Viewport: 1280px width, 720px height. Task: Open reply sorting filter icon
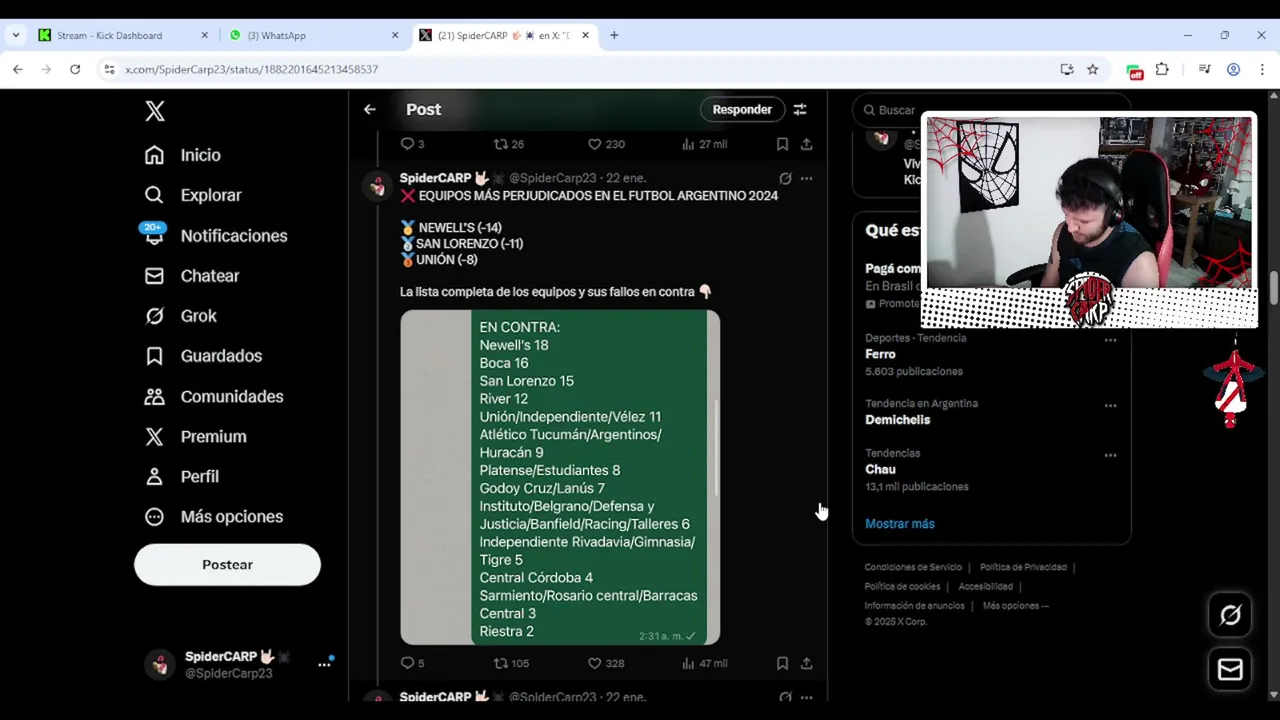(x=800, y=110)
